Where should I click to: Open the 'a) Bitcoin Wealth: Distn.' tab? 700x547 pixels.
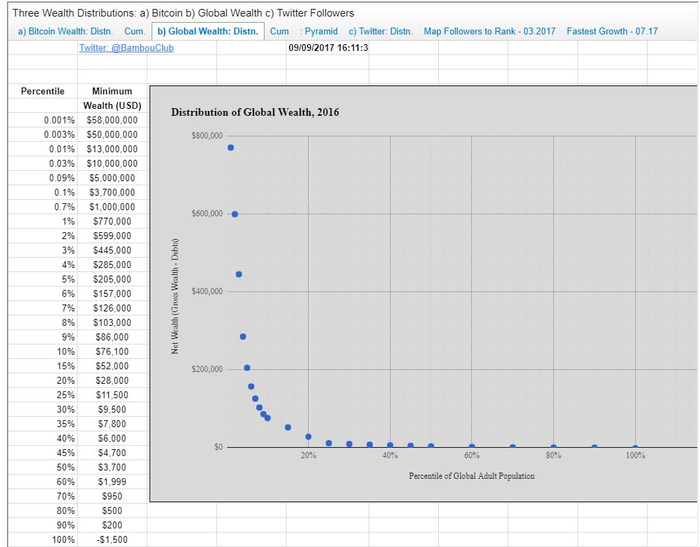(x=67, y=31)
